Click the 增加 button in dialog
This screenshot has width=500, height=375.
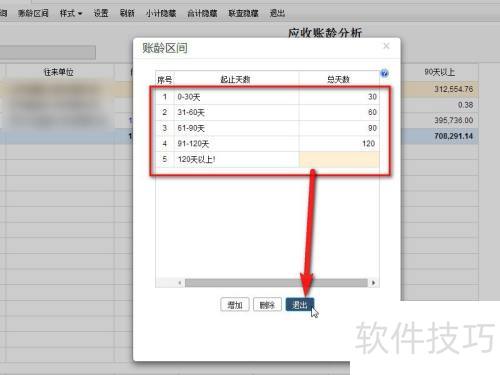pyautogui.click(x=235, y=305)
